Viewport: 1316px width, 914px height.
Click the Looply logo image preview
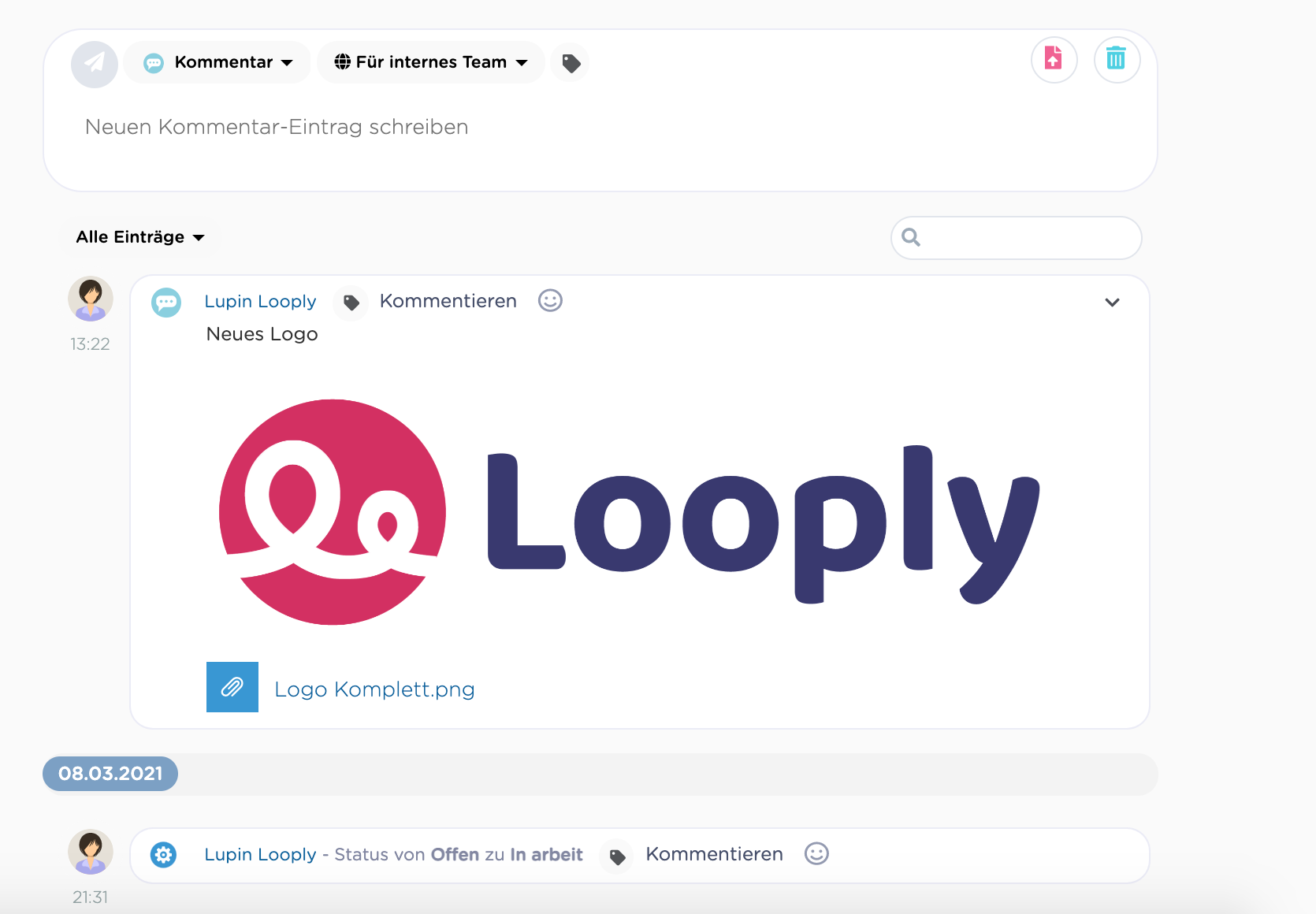pos(629,512)
